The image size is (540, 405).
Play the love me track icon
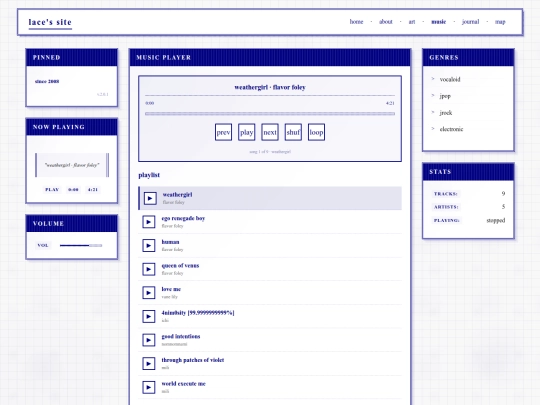tap(149, 293)
